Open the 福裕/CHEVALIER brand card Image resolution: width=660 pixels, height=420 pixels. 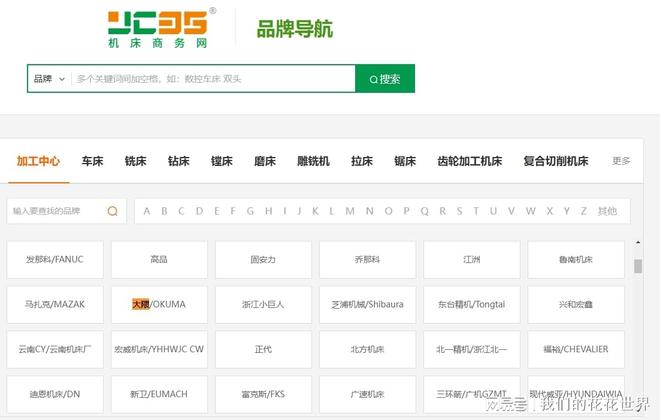pos(576,349)
